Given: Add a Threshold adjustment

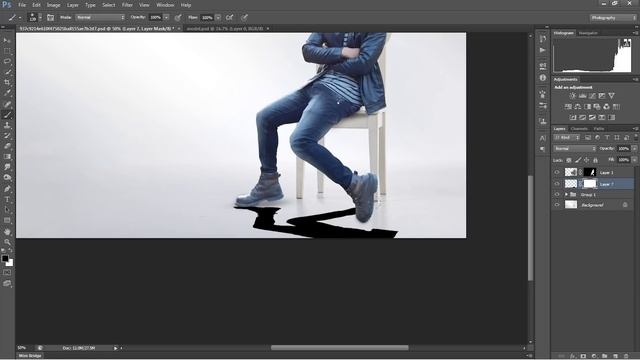Looking at the screenshot, I should (x=592, y=118).
